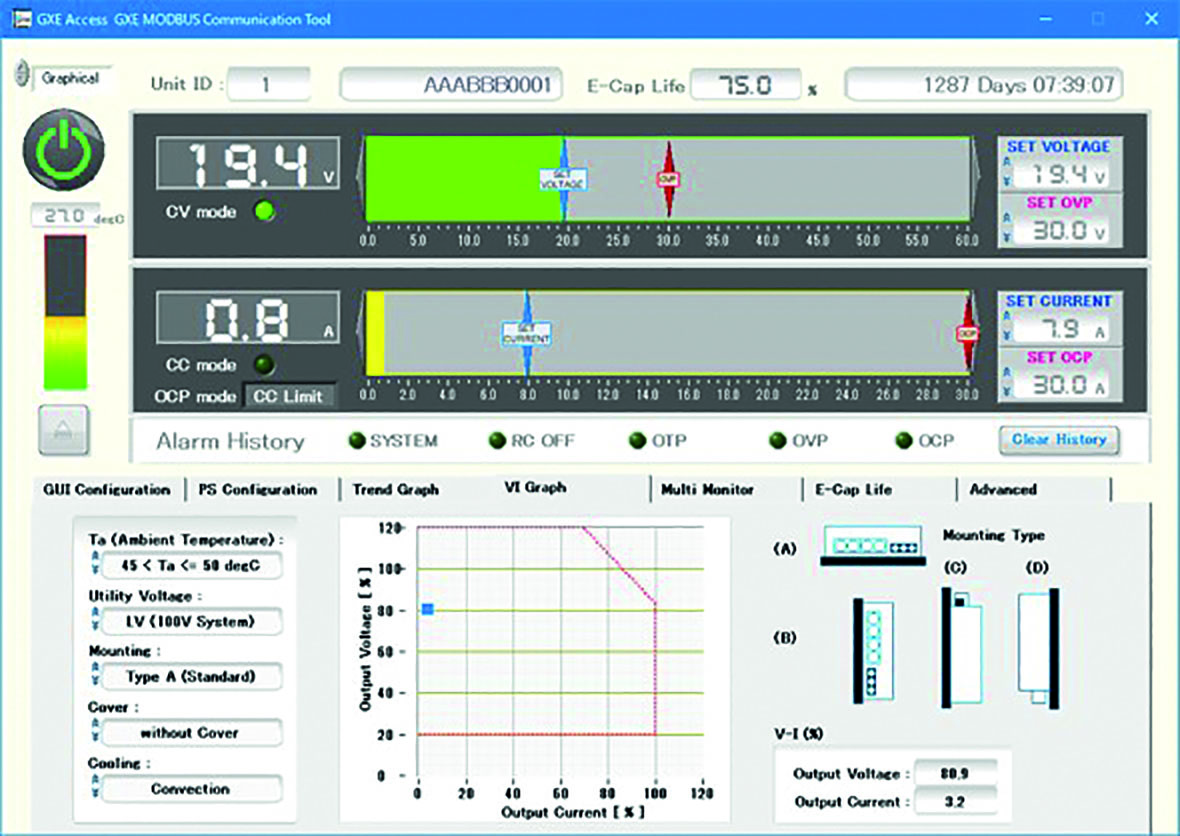
Task: Click the SET VOLTAGE value stepper
Action: coord(1007,172)
